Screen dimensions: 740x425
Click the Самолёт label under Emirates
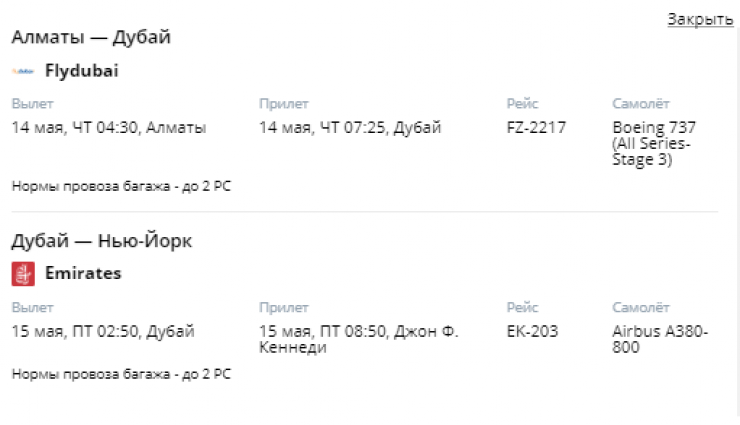click(640, 307)
